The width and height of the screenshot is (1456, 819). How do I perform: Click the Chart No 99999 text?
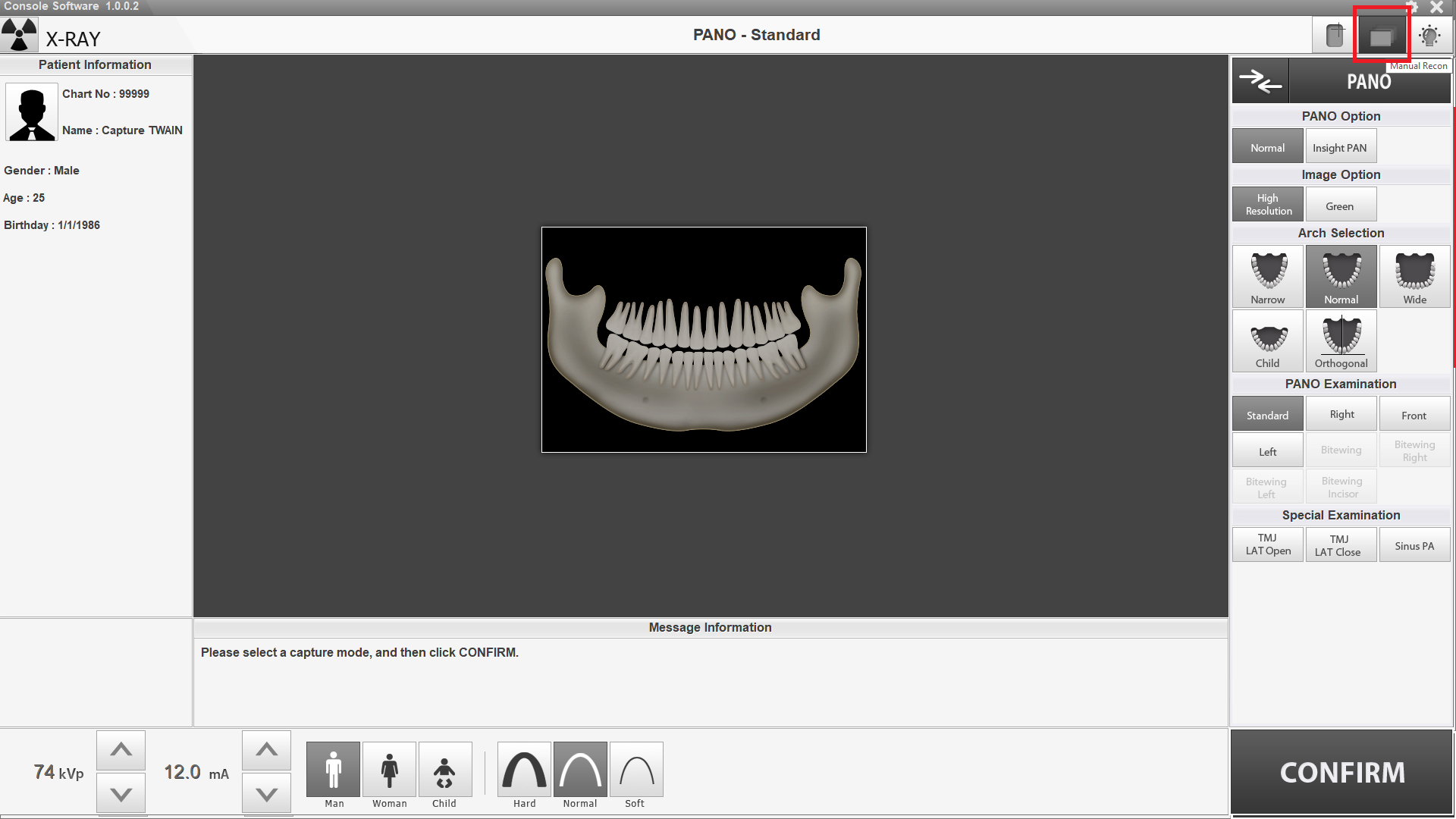click(105, 94)
